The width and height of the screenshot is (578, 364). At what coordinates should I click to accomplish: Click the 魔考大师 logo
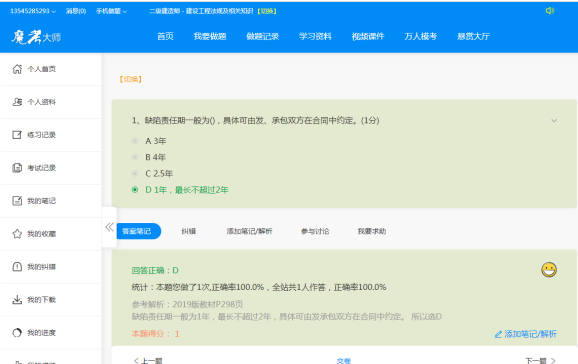(x=36, y=37)
